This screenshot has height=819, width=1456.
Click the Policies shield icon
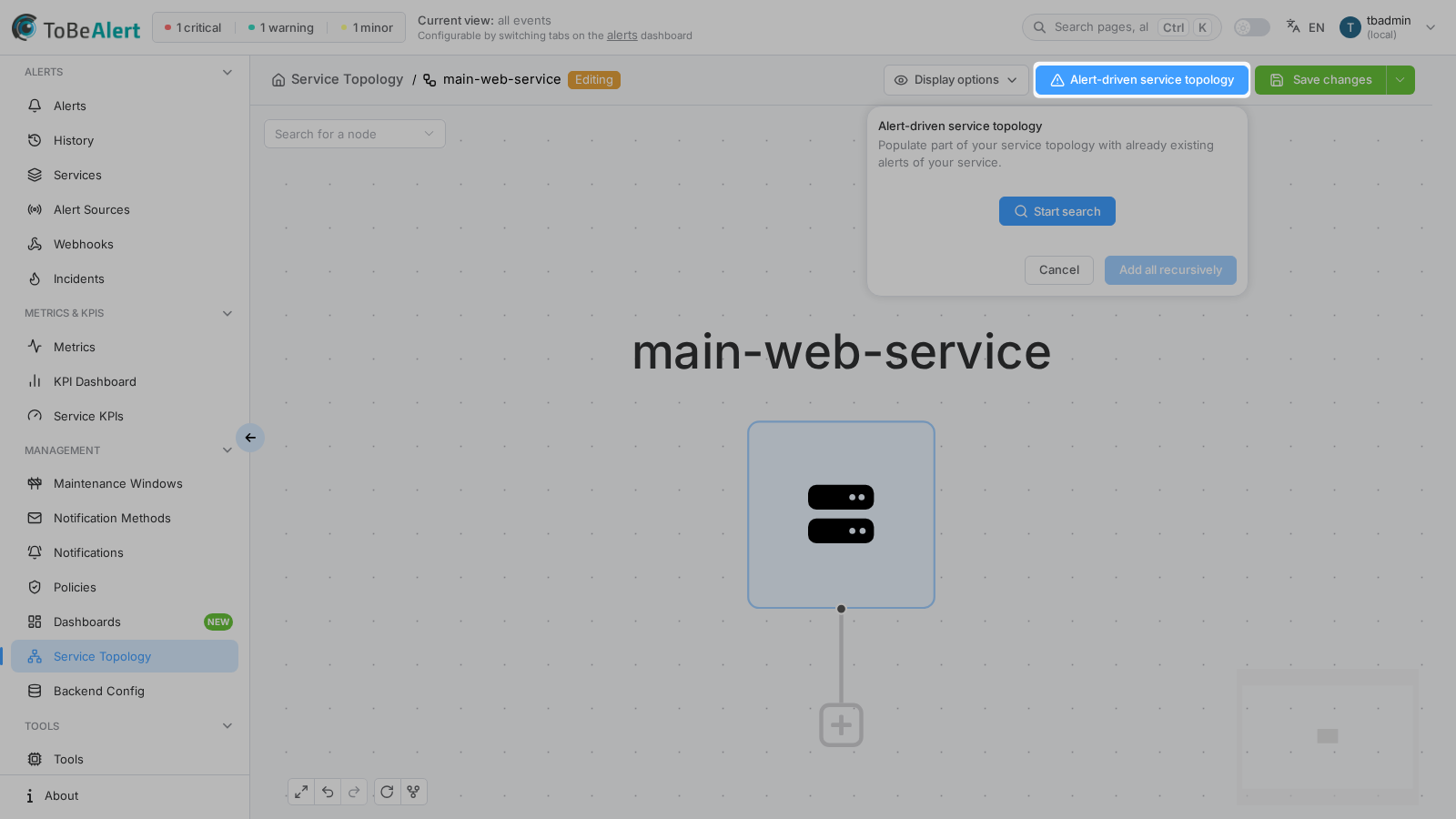35,587
